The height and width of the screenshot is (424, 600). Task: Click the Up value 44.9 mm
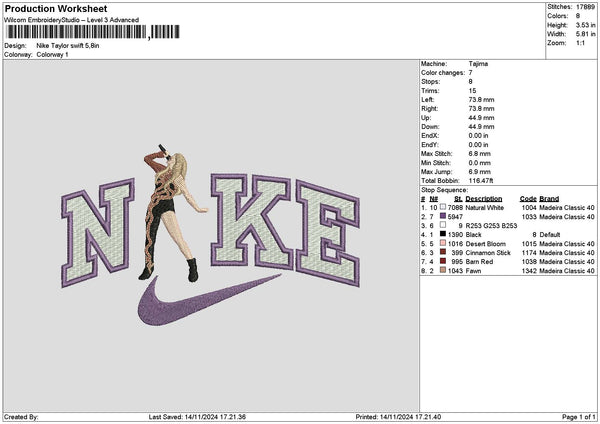pyautogui.click(x=481, y=118)
